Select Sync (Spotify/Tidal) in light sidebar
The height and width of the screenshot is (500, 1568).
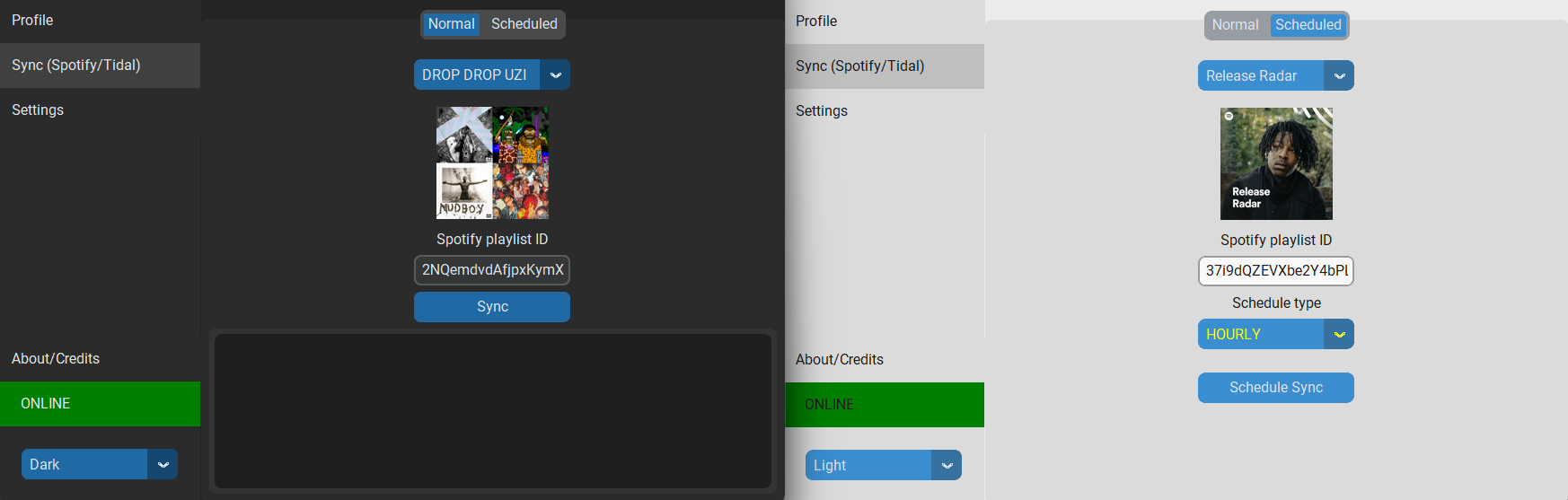coord(884,66)
